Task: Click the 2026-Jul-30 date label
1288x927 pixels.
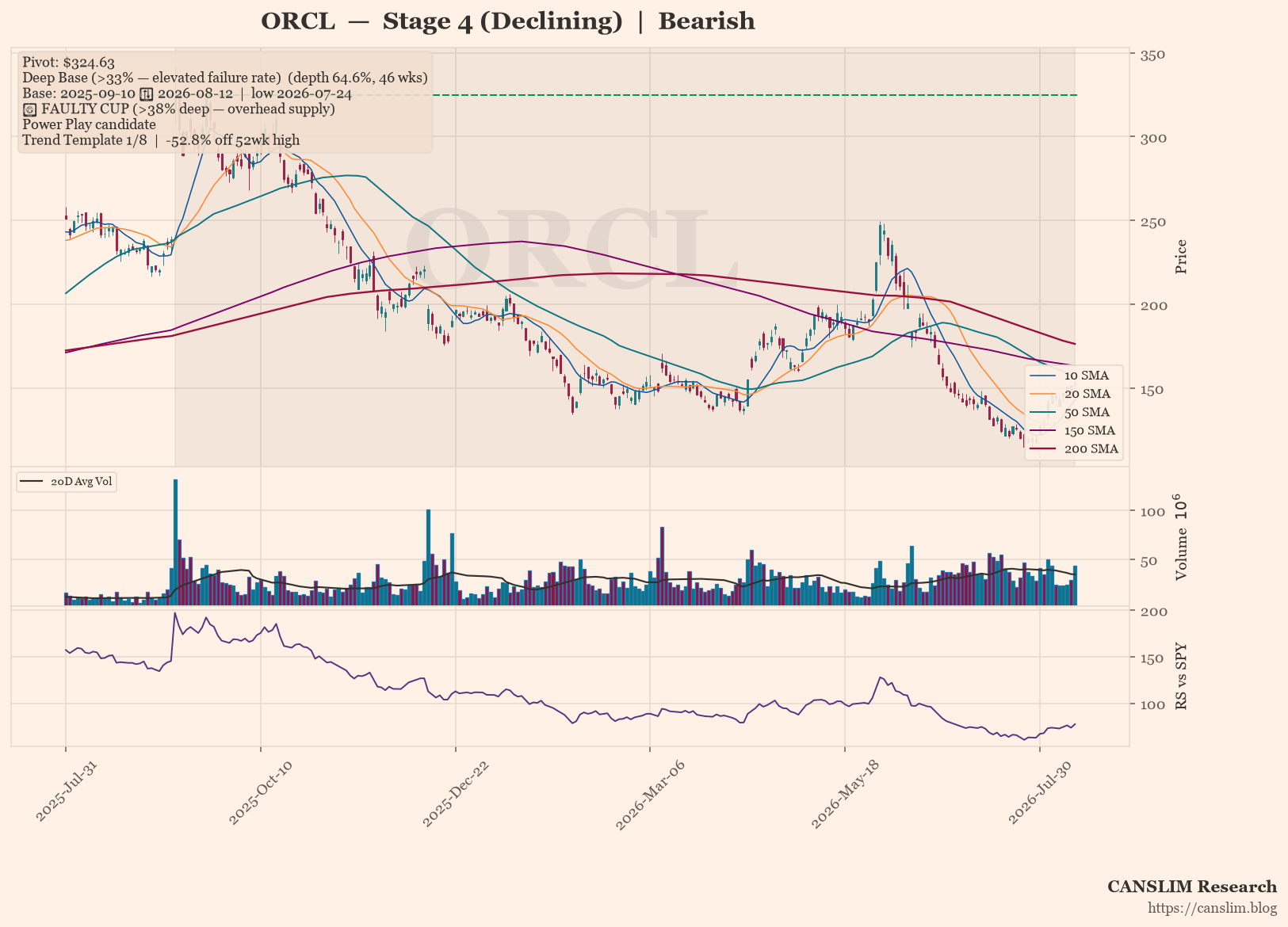Action: tap(1041, 792)
